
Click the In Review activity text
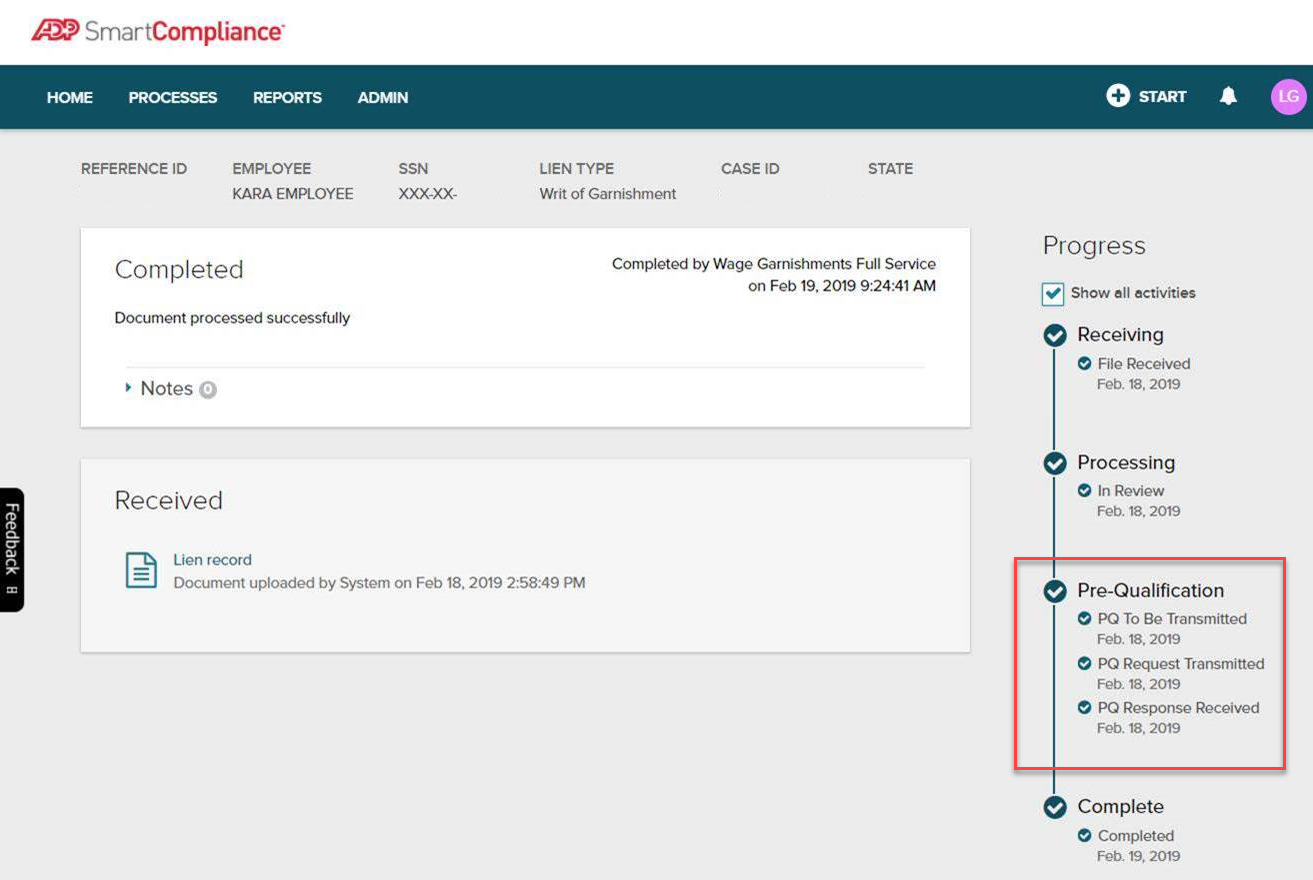1131,491
